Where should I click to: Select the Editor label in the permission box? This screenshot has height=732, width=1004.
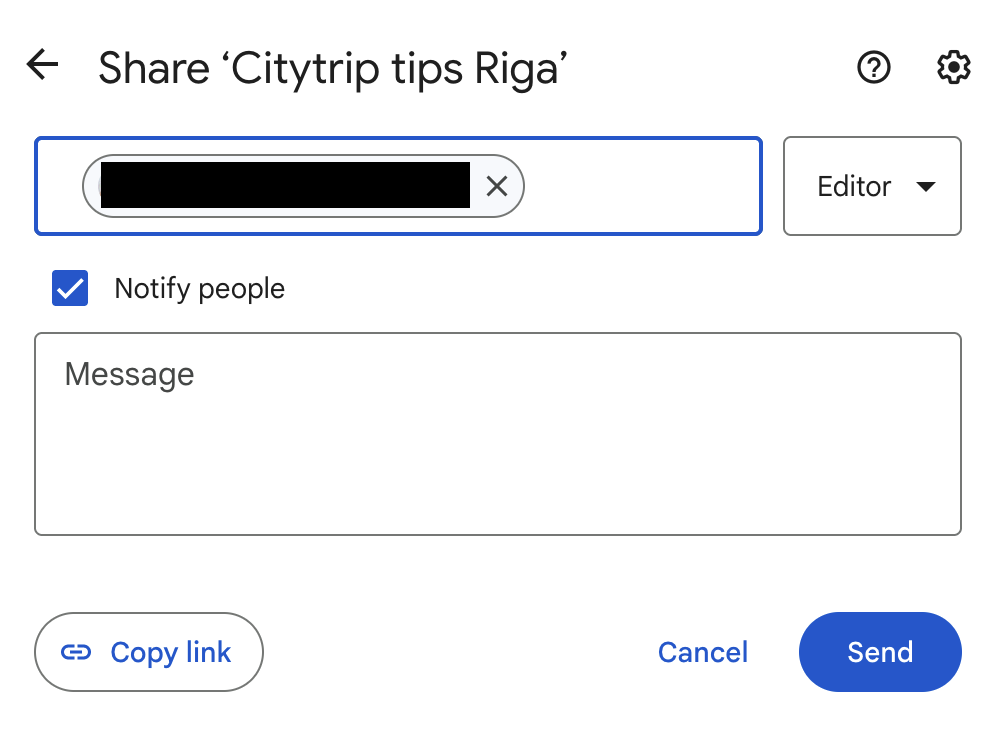[854, 186]
